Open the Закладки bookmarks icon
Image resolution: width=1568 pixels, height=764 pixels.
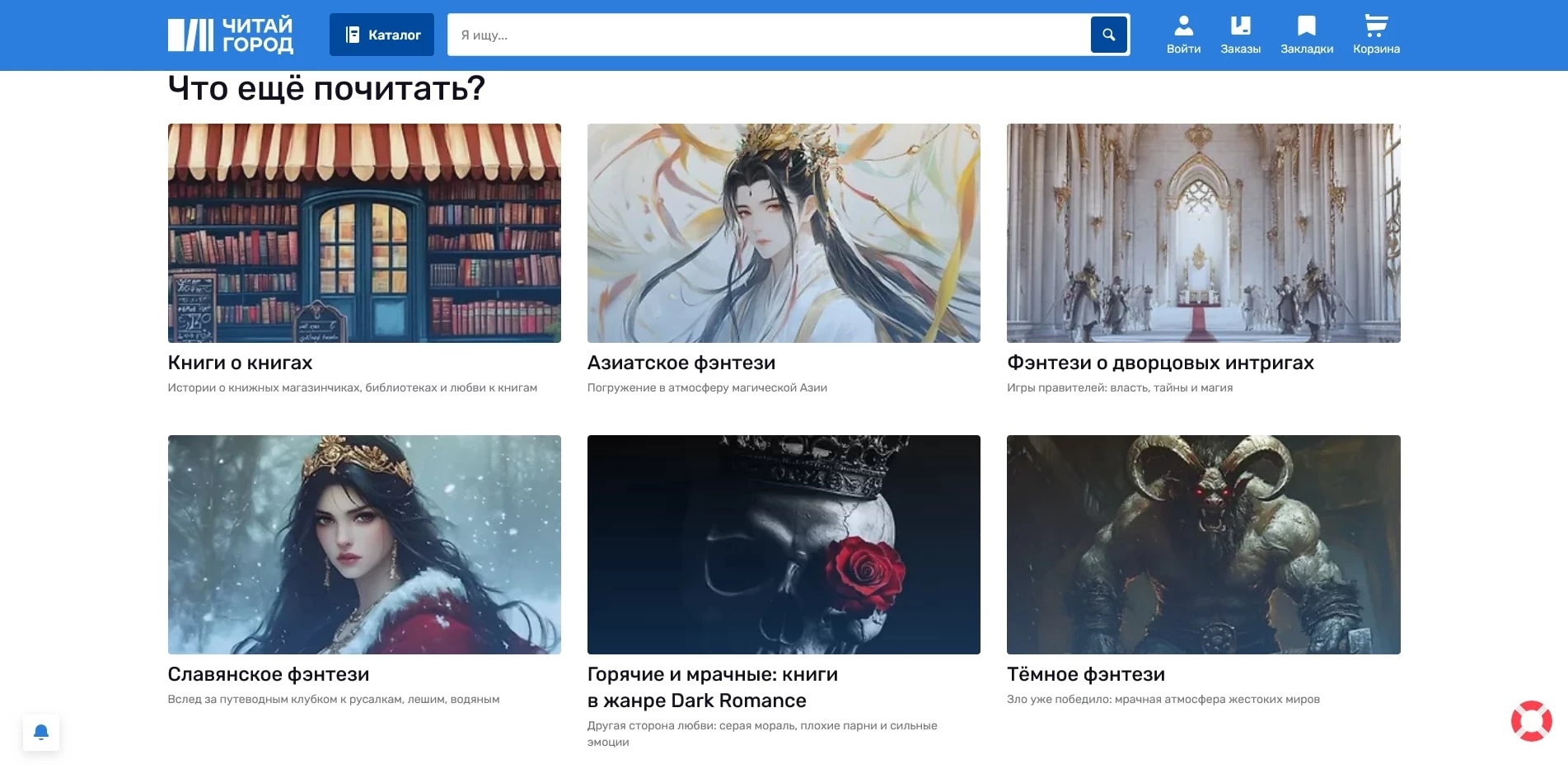coord(1306,35)
